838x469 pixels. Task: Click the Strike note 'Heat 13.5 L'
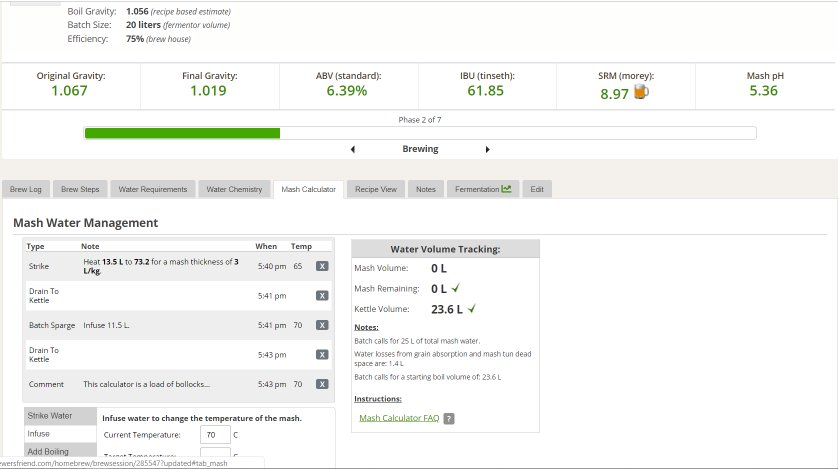pos(161,266)
